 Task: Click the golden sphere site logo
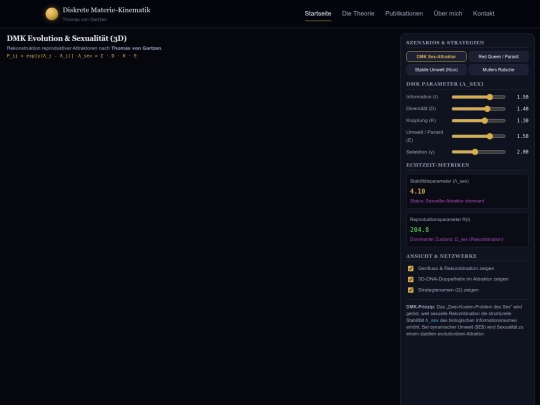(52, 14)
